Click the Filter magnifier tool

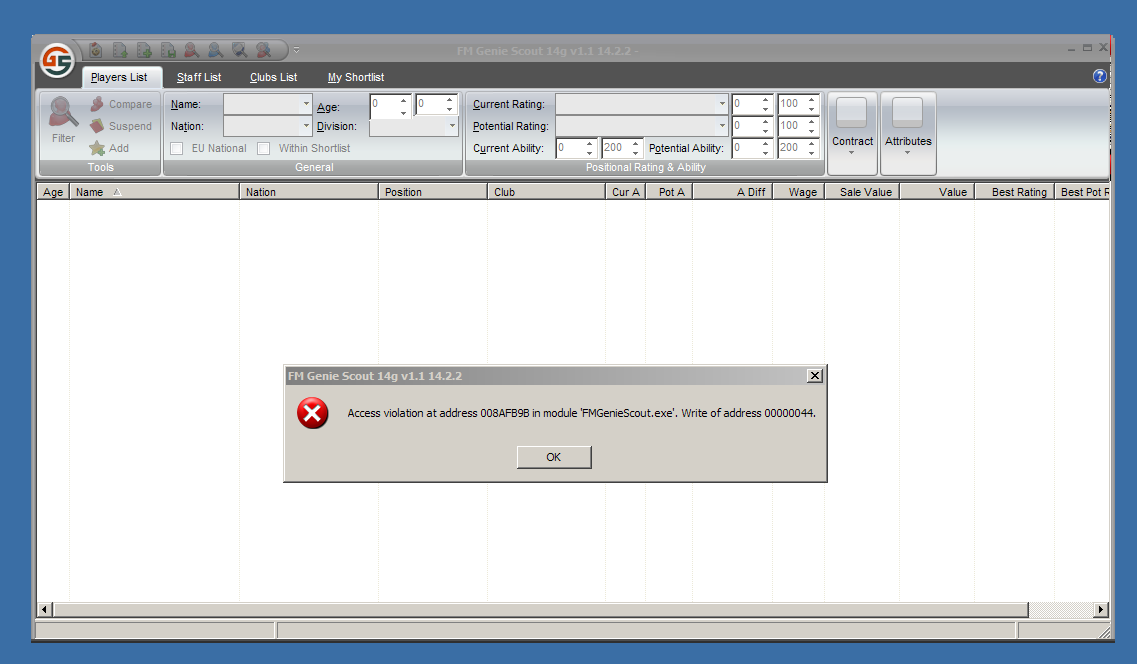tap(63, 120)
